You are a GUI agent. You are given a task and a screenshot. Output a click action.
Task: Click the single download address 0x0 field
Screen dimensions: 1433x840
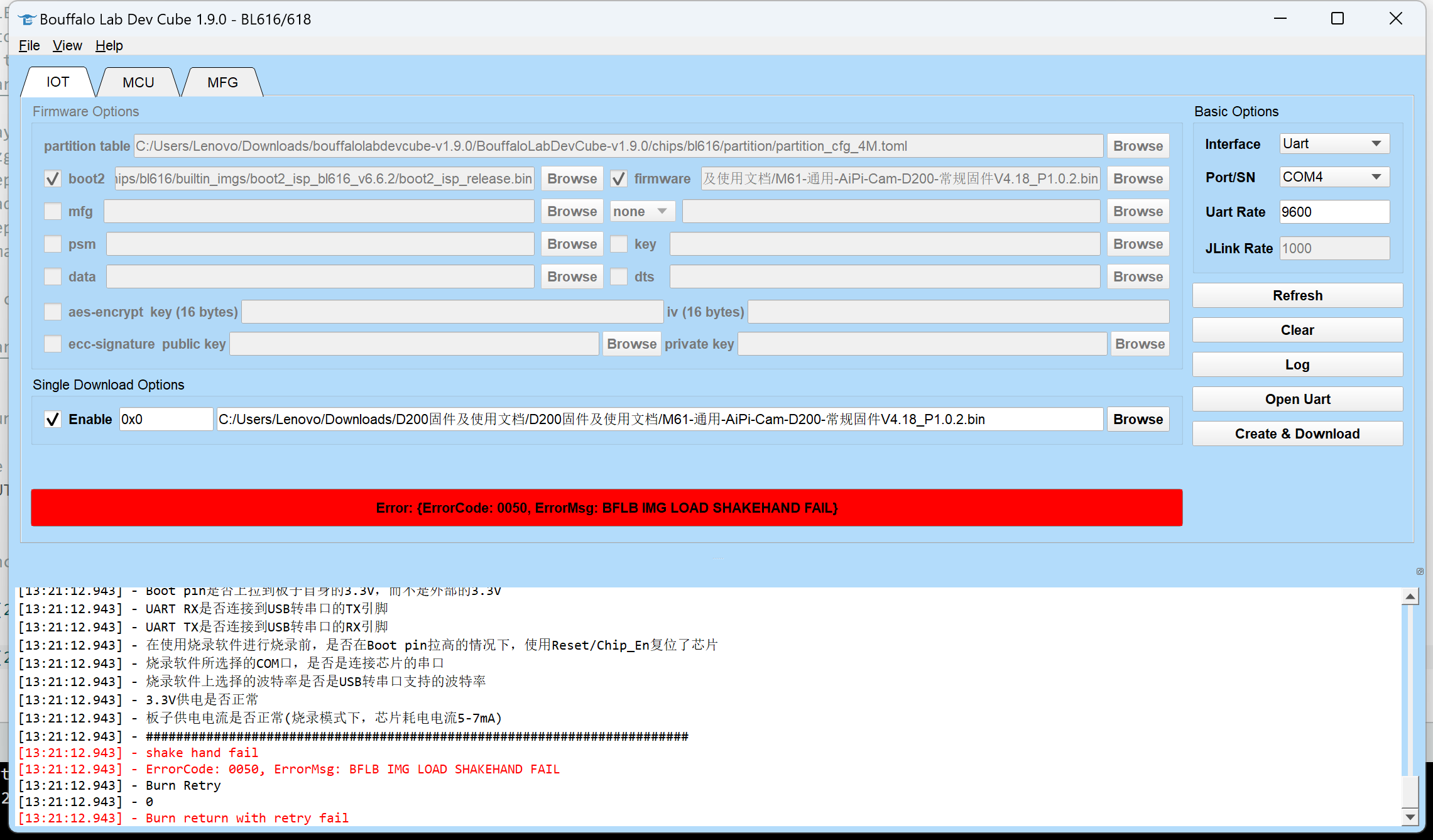tap(166, 420)
